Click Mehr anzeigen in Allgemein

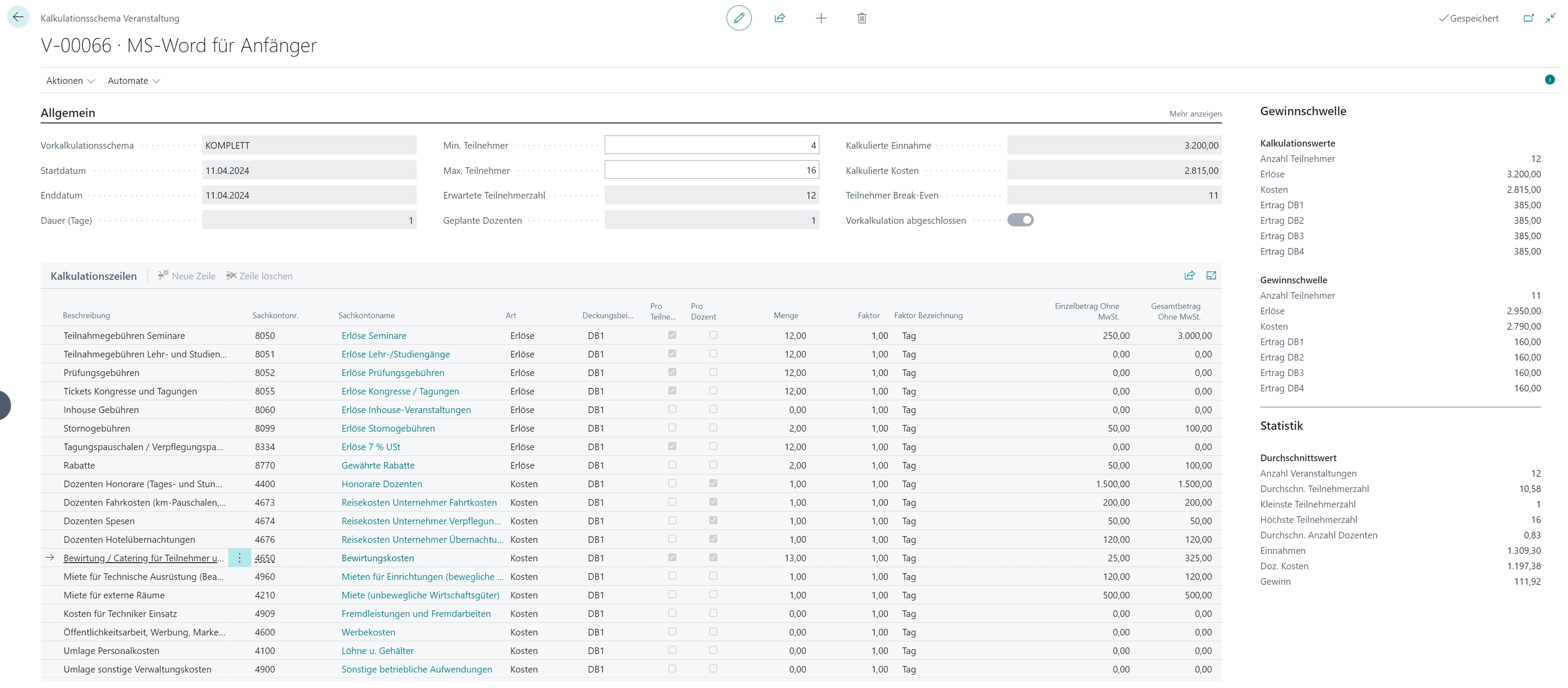[x=1195, y=114]
